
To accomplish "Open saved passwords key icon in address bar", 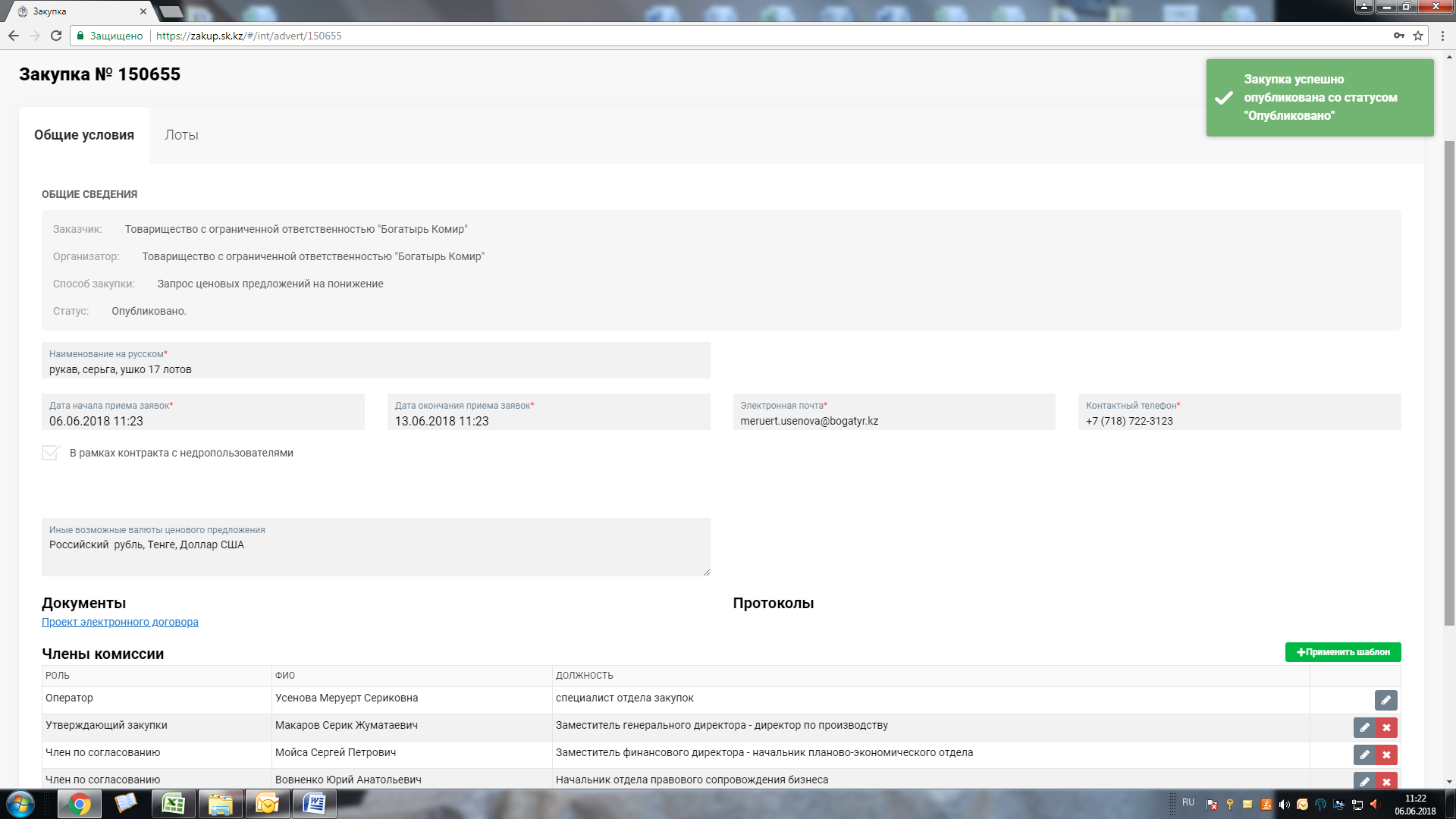I will pyautogui.click(x=1398, y=36).
